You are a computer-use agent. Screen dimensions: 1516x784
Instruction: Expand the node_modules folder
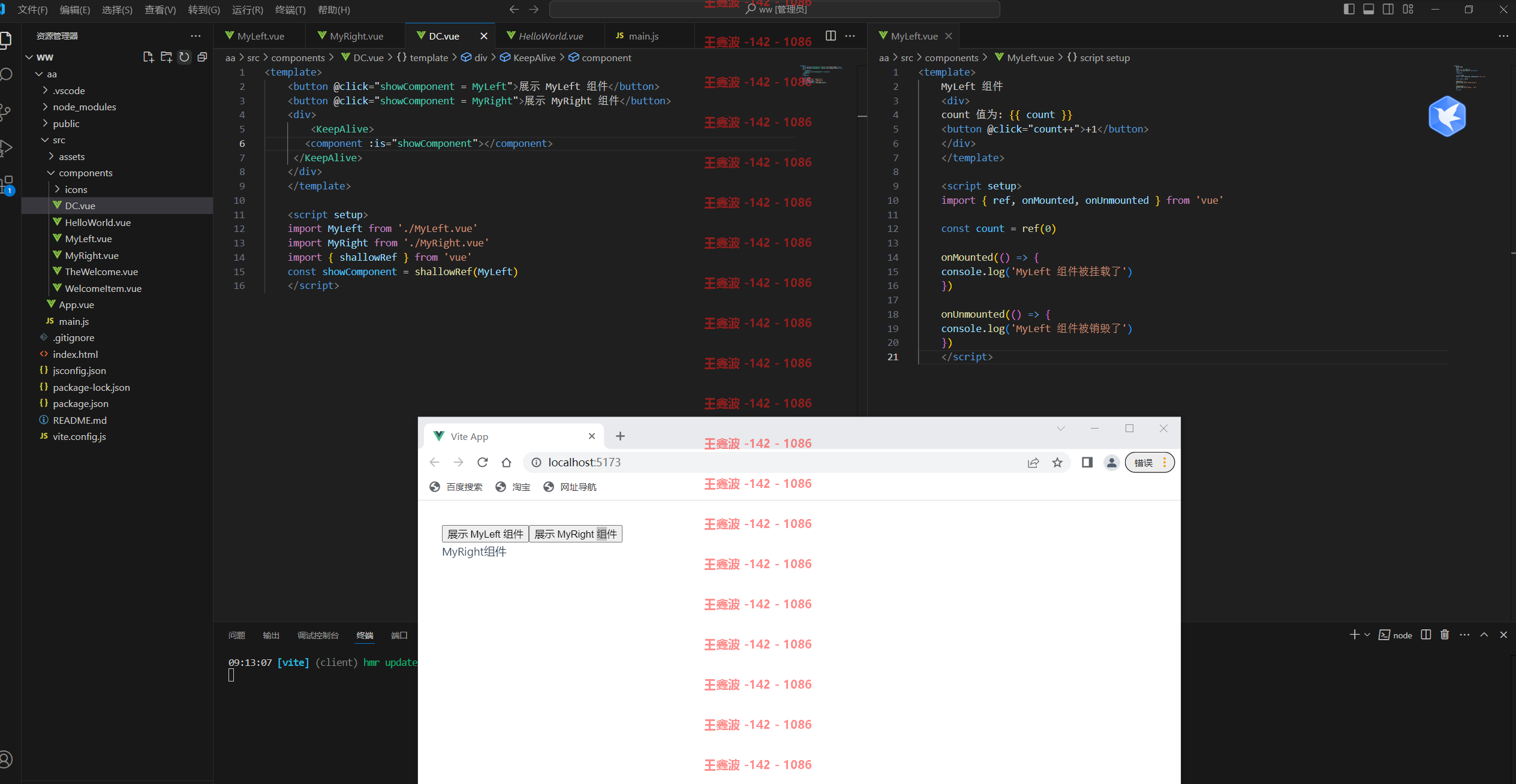(45, 107)
